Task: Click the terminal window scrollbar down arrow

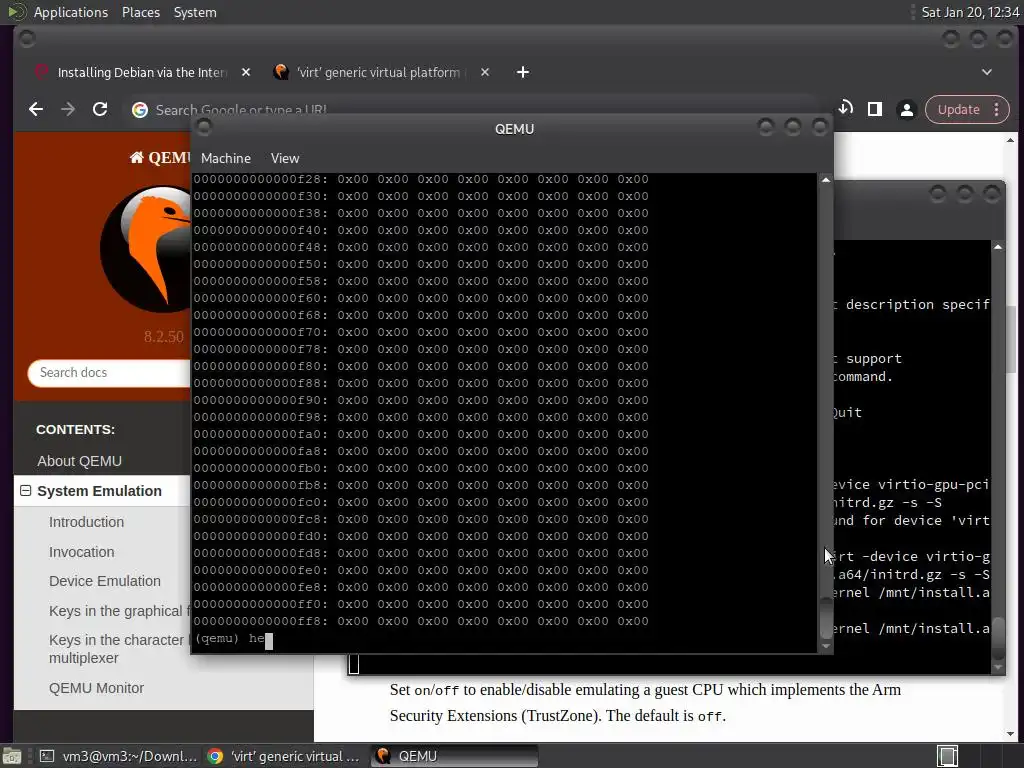Action: 998,667
